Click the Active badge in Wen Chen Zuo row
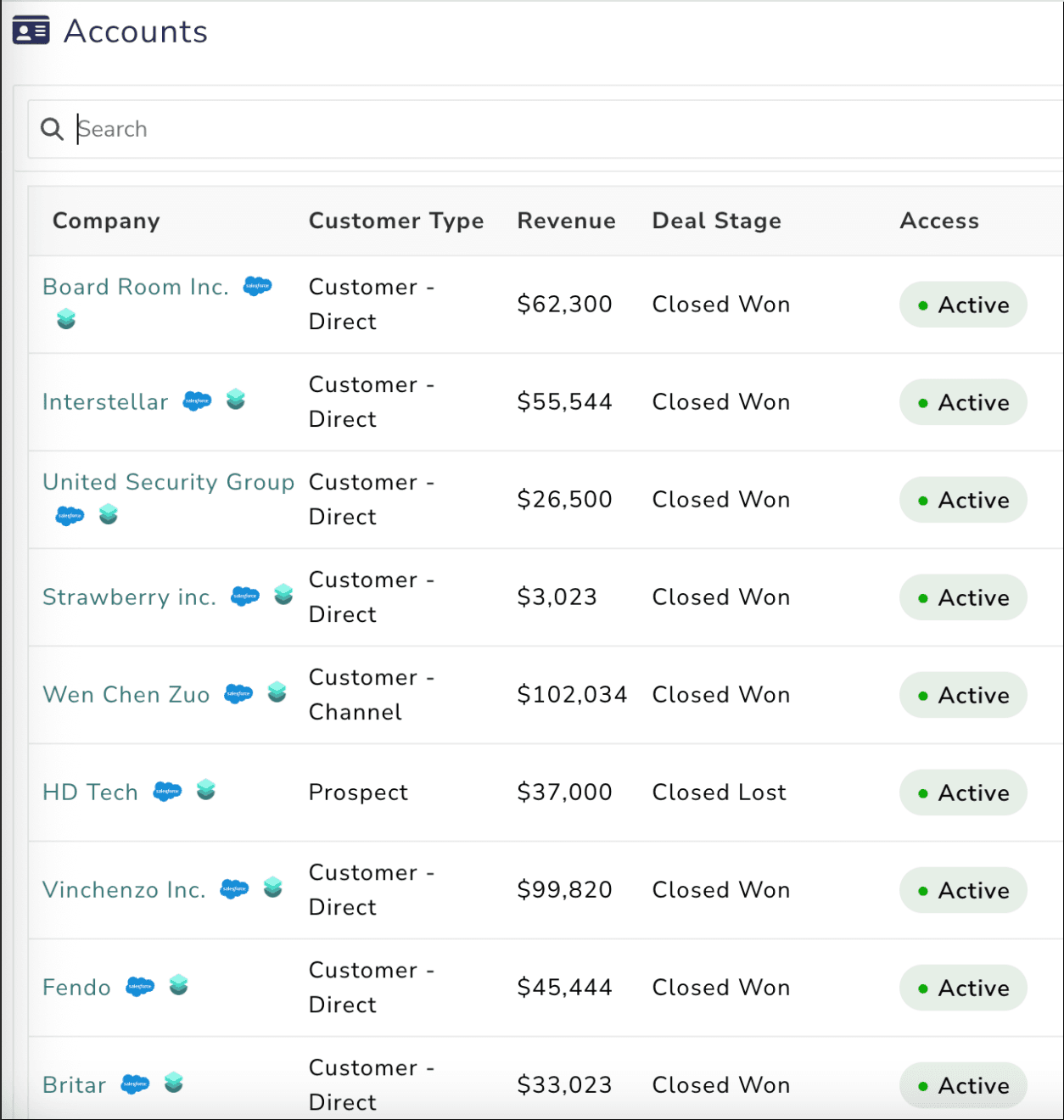The width and height of the screenshot is (1064, 1120). [963, 695]
